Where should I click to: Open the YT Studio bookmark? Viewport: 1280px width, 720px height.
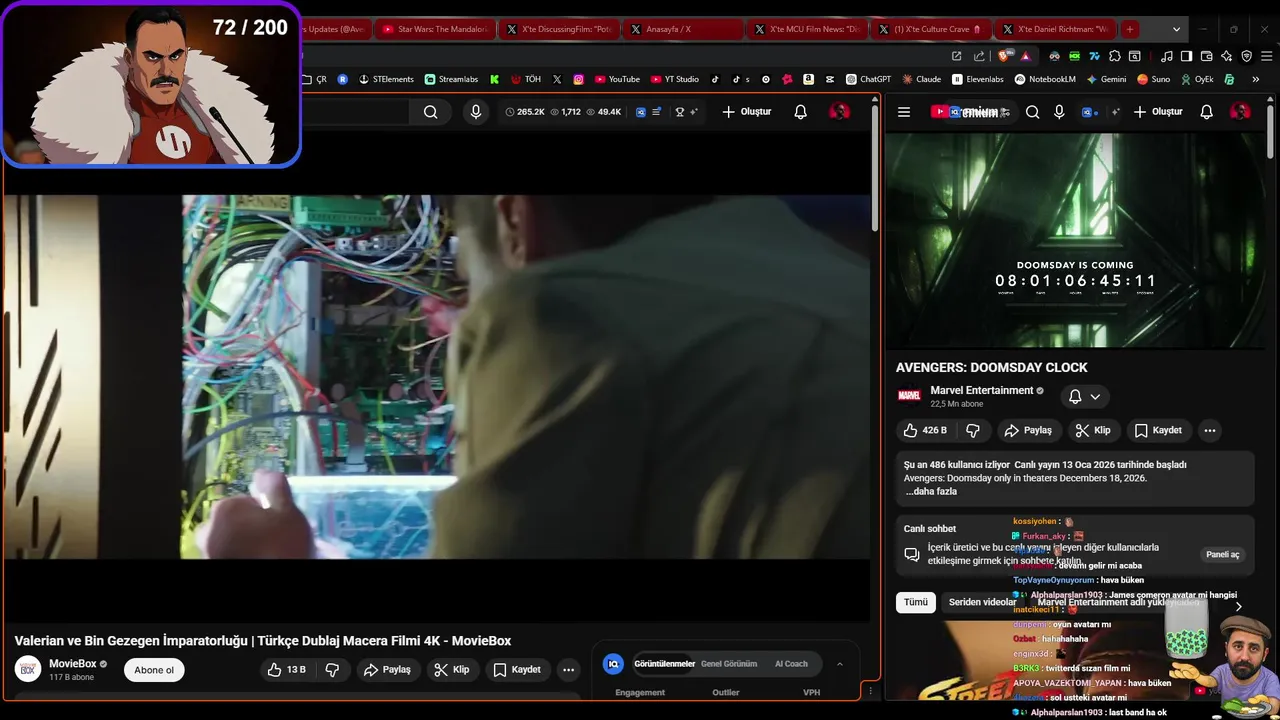pyautogui.click(x=675, y=79)
